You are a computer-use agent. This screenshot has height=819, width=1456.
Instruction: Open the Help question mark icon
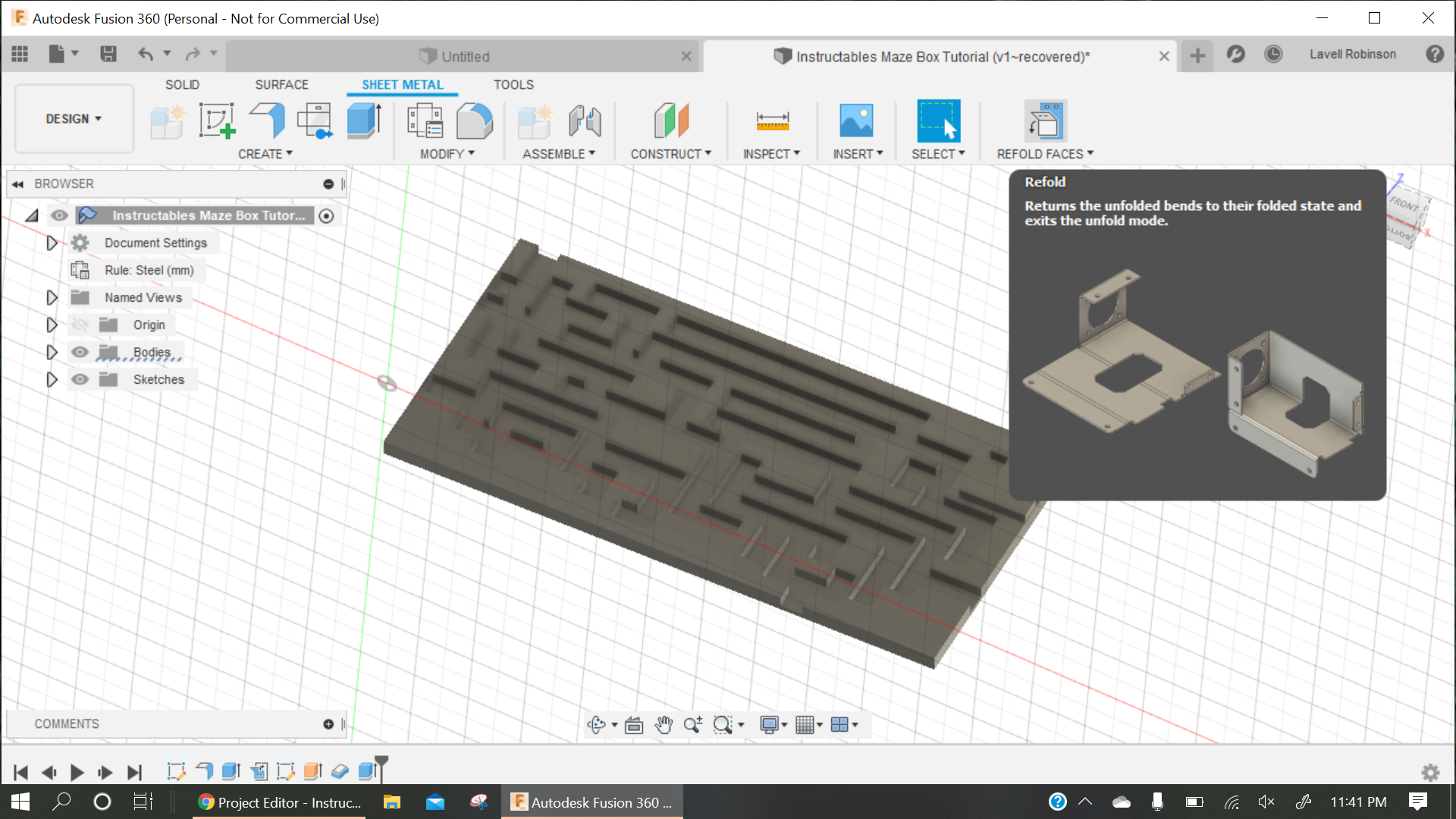pyautogui.click(x=1435, y=54)
